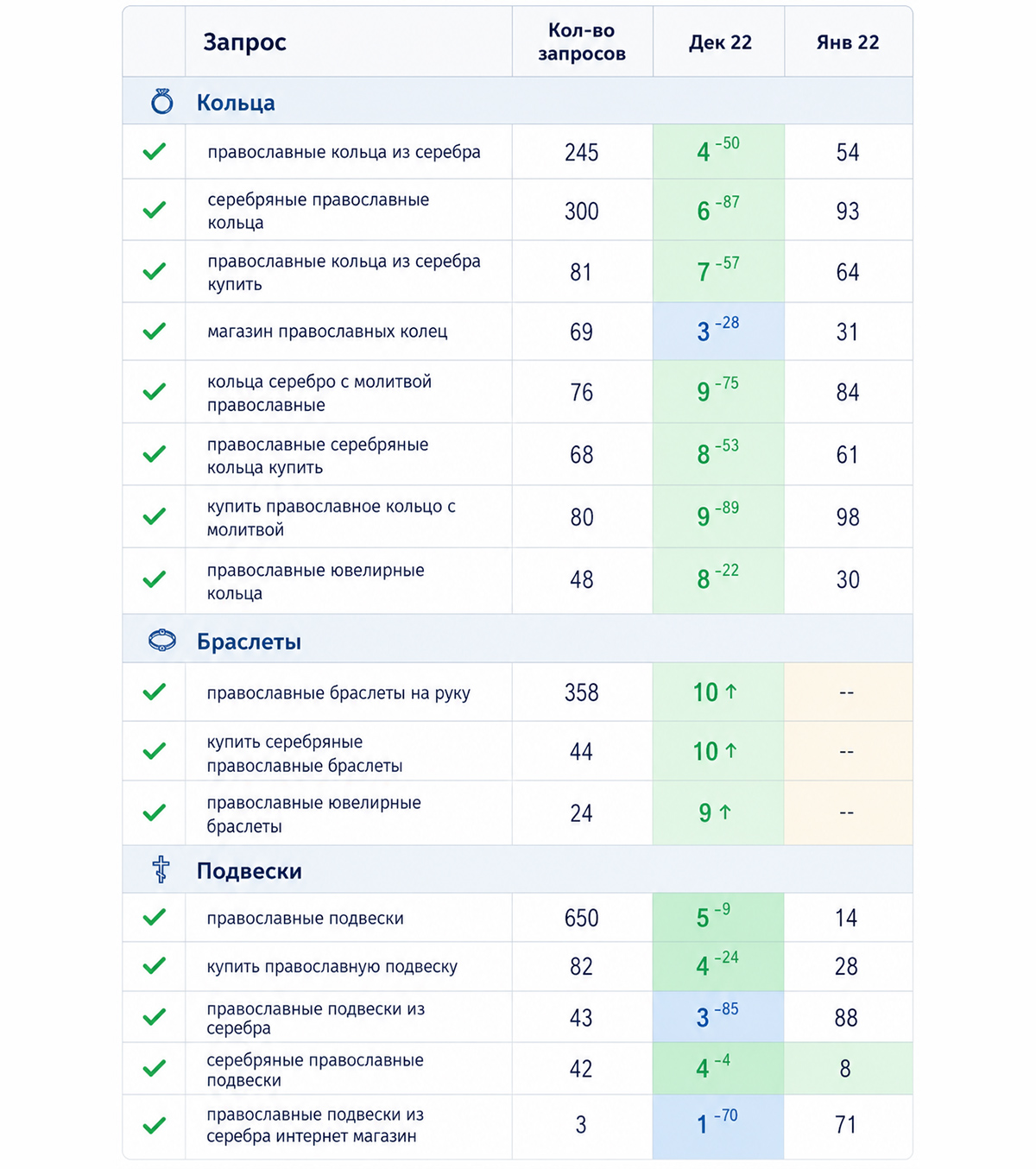The image size is (1036, 1169).
Task: Click the cross icon beside Подвески
Action: coord(161,869)
